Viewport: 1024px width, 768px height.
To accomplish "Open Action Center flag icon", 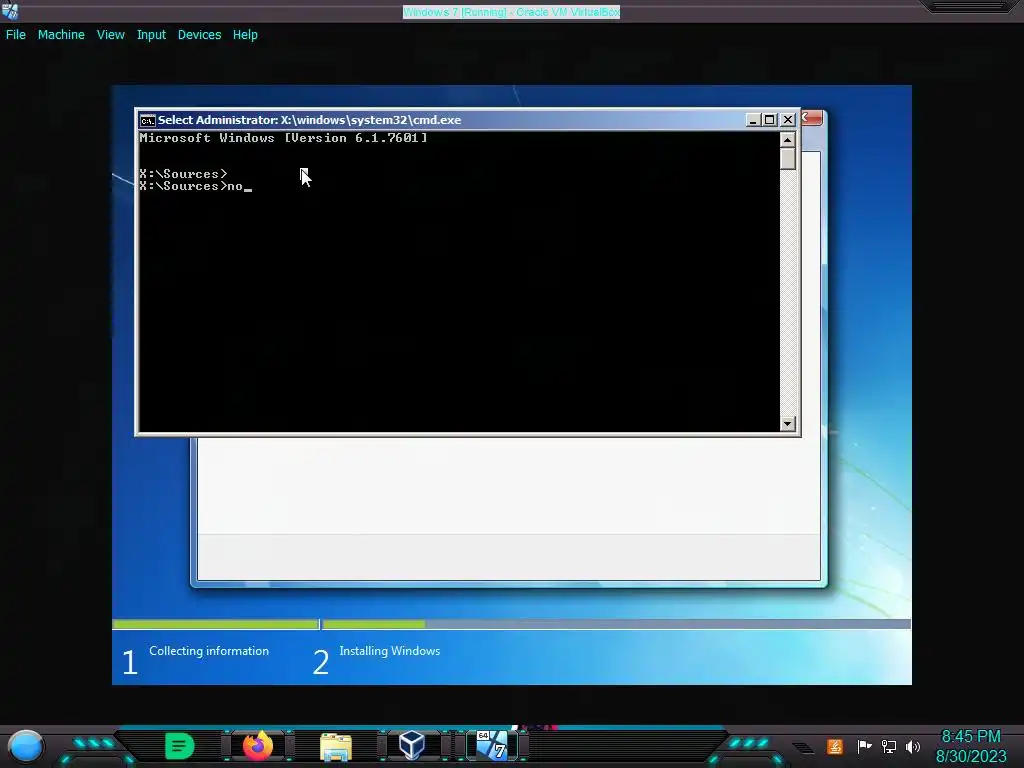I will [x=864, y=746].
